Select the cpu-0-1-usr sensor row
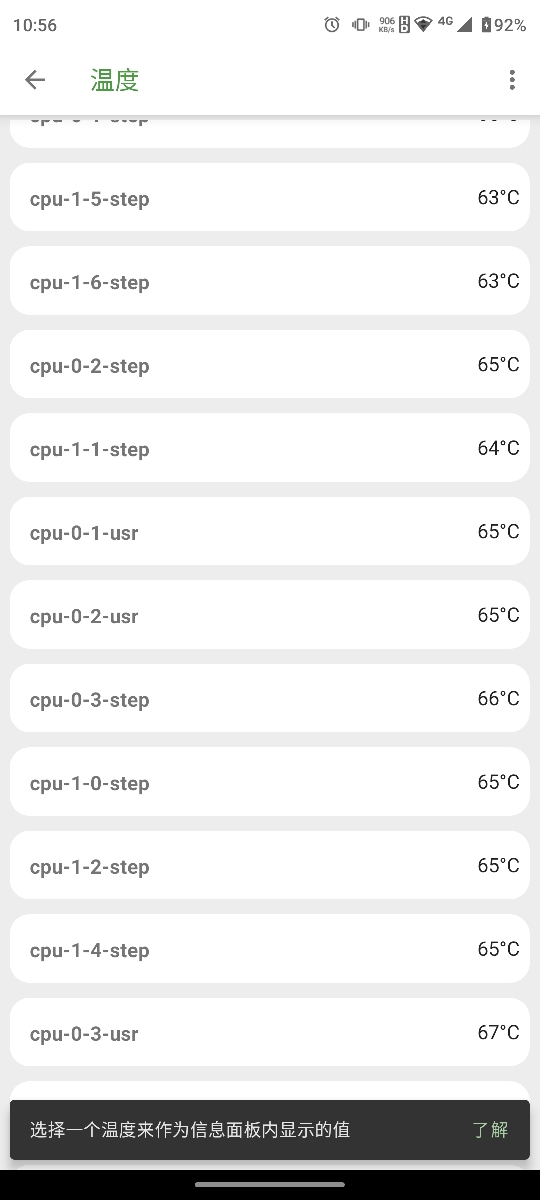Viewport: 540px width, 1200px height. (x=270, y=532)
